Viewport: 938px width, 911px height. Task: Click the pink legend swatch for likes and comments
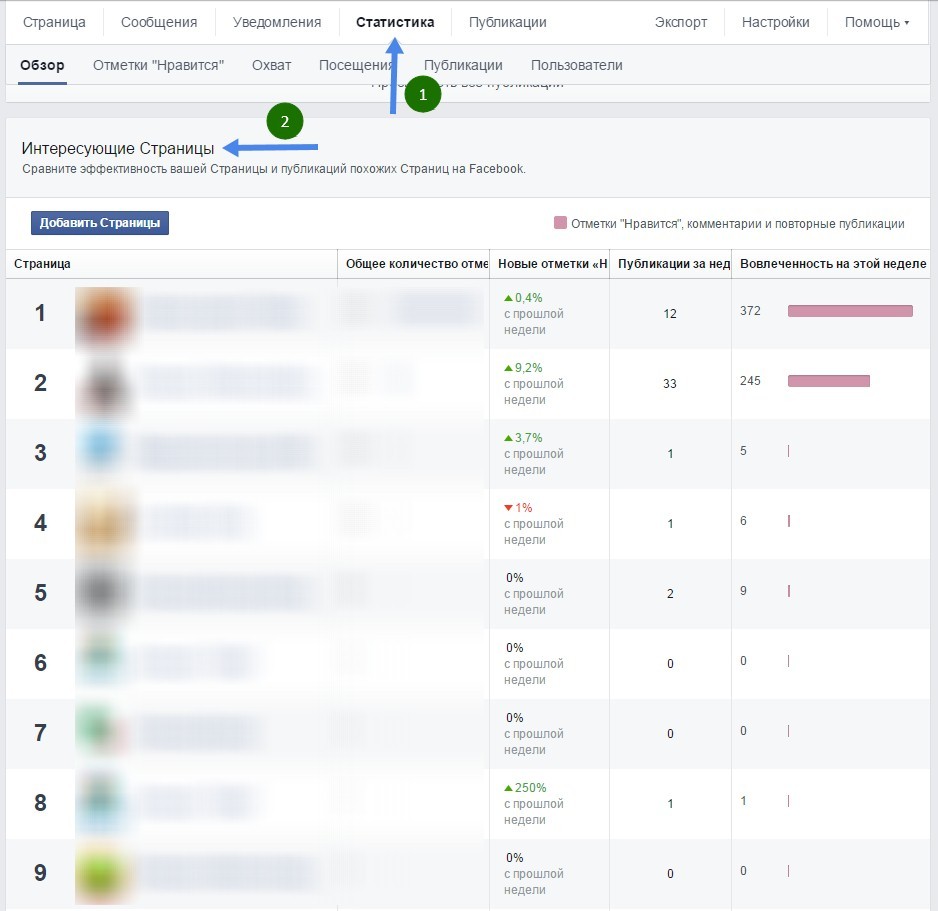click(560, 223)
